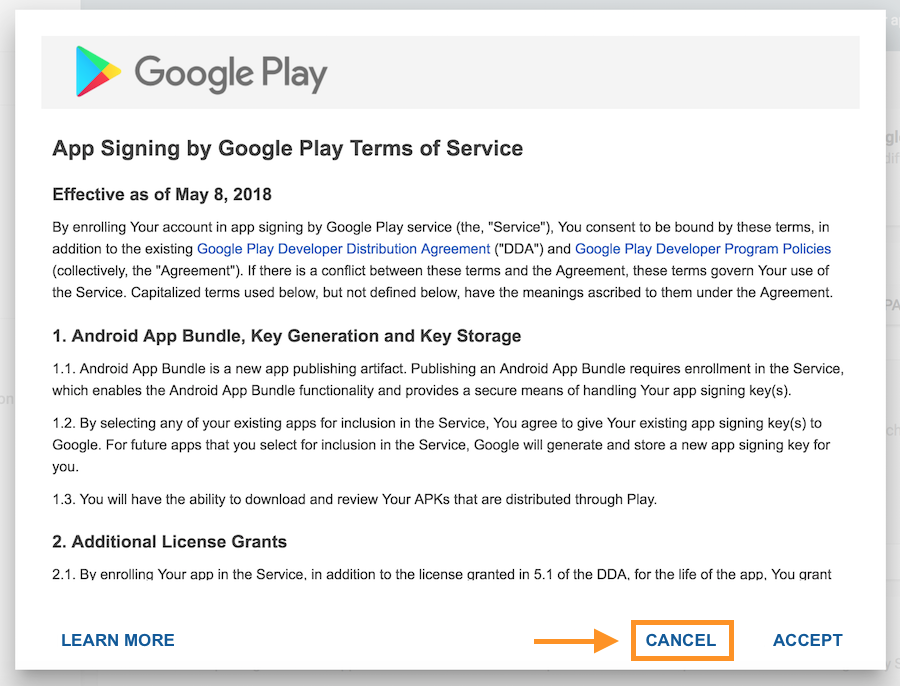Click the gray Google Play header banner
Image resolution: width=900 pixels, height=686 pixels.
point(600,72)
